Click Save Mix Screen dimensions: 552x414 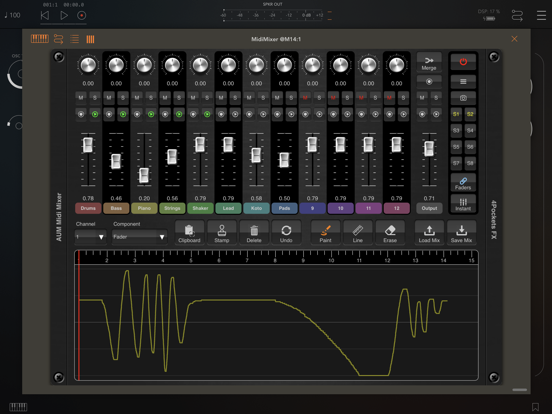click(x=462, y=233)
